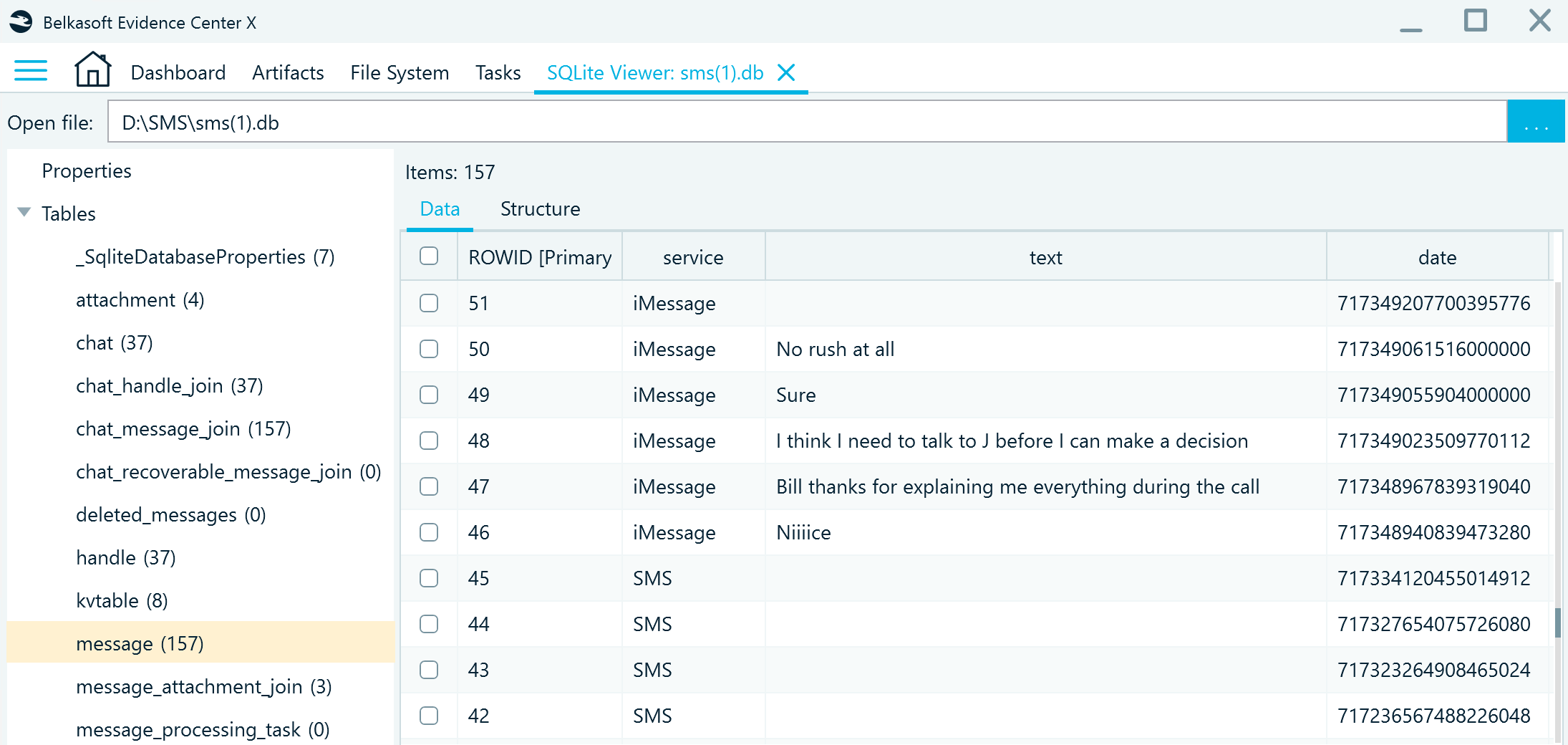Image resolution: width=1568 pixels, height=745 pixels.
Task: Collapse the Tables tree node
Action: tap(24, 212)
